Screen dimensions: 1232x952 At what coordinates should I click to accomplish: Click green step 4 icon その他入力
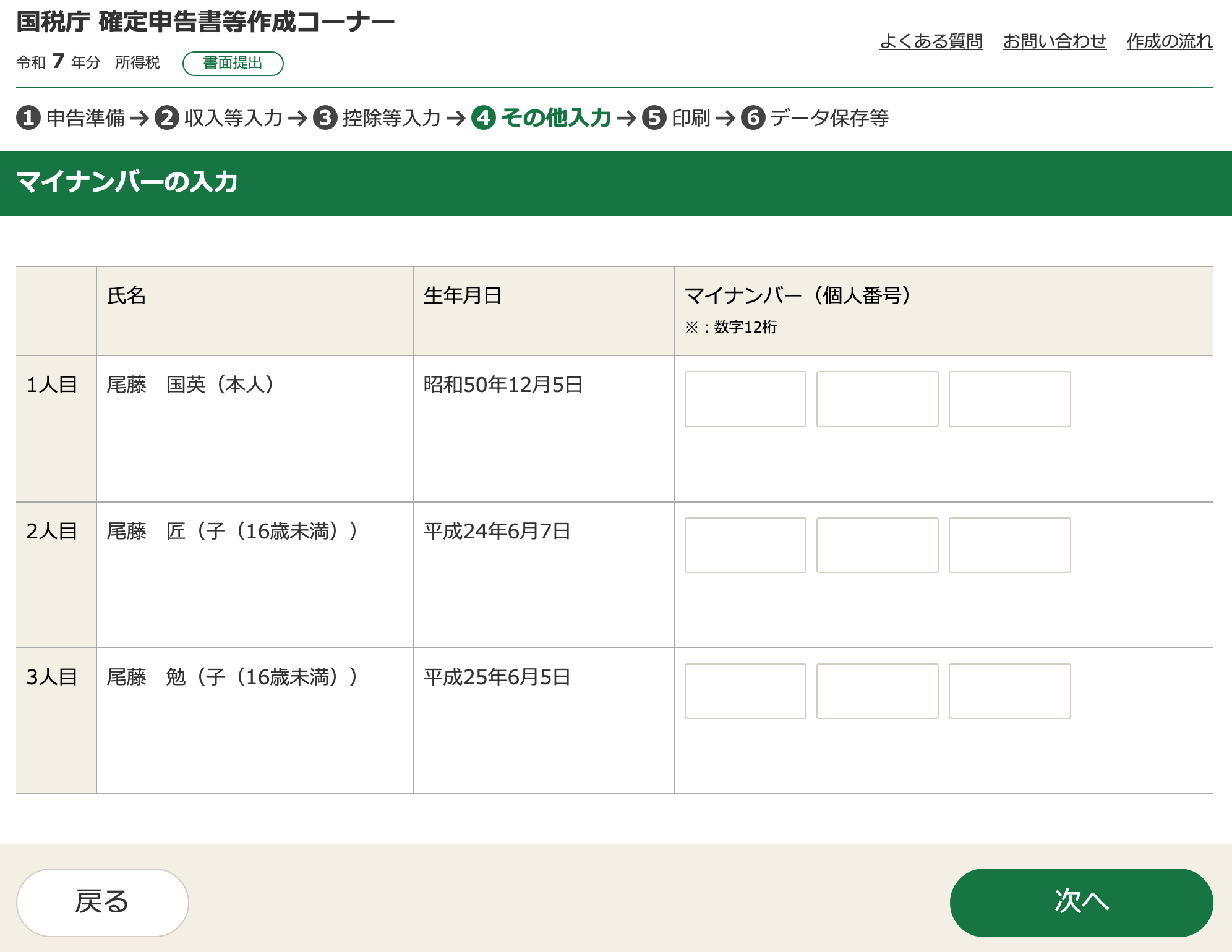tap(484, 117)
